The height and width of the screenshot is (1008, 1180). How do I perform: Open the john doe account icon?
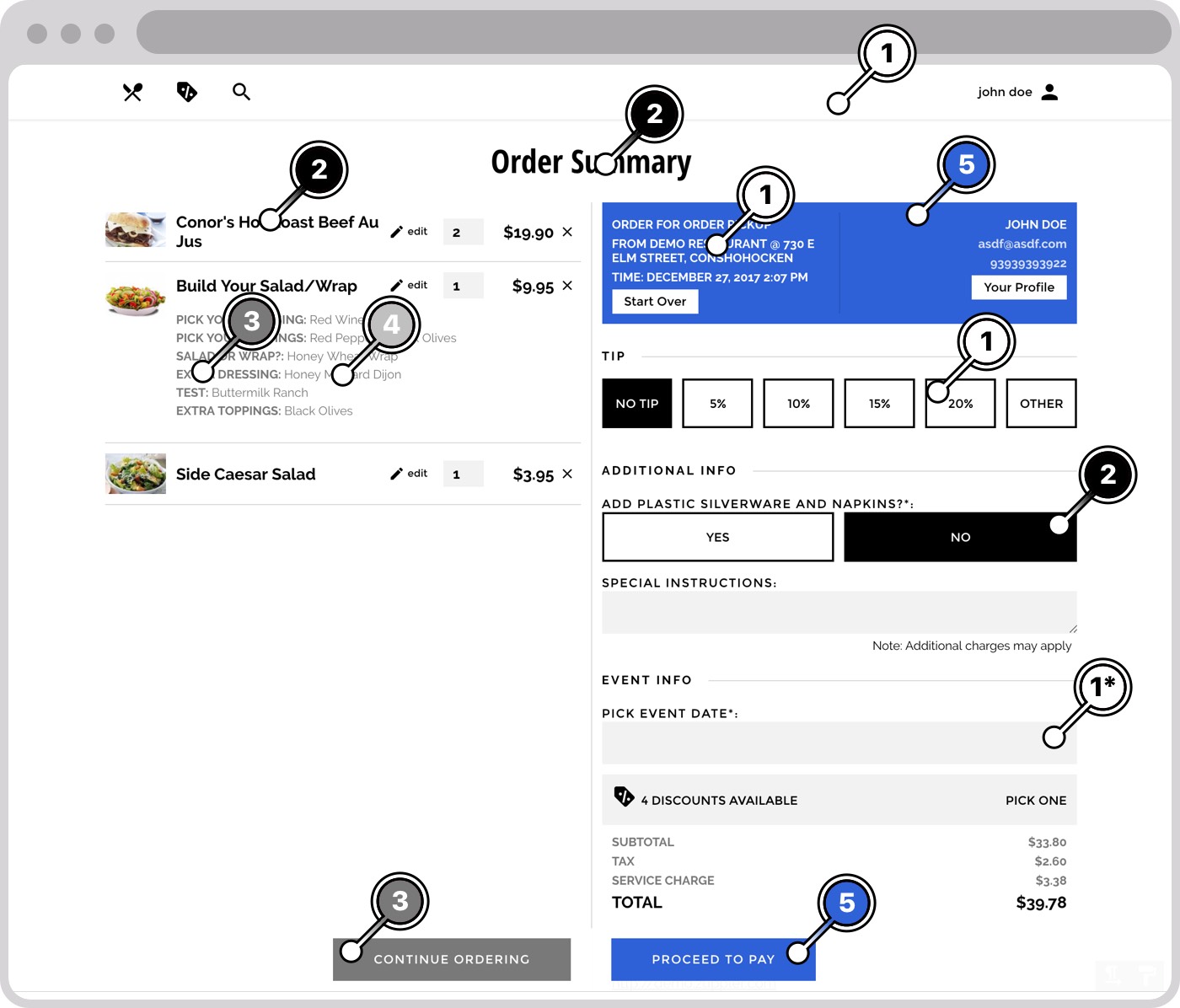coord(1049,92)
